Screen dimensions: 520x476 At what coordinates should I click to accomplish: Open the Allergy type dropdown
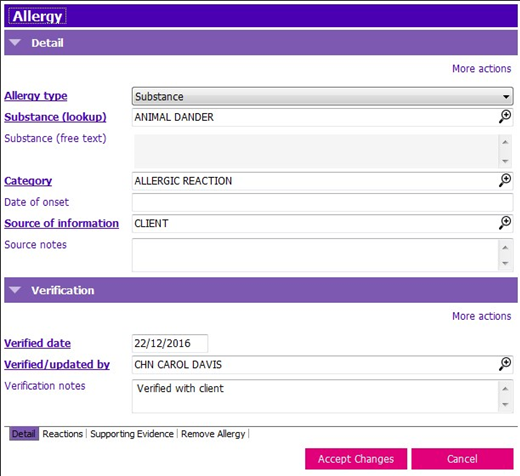(322, 97)
